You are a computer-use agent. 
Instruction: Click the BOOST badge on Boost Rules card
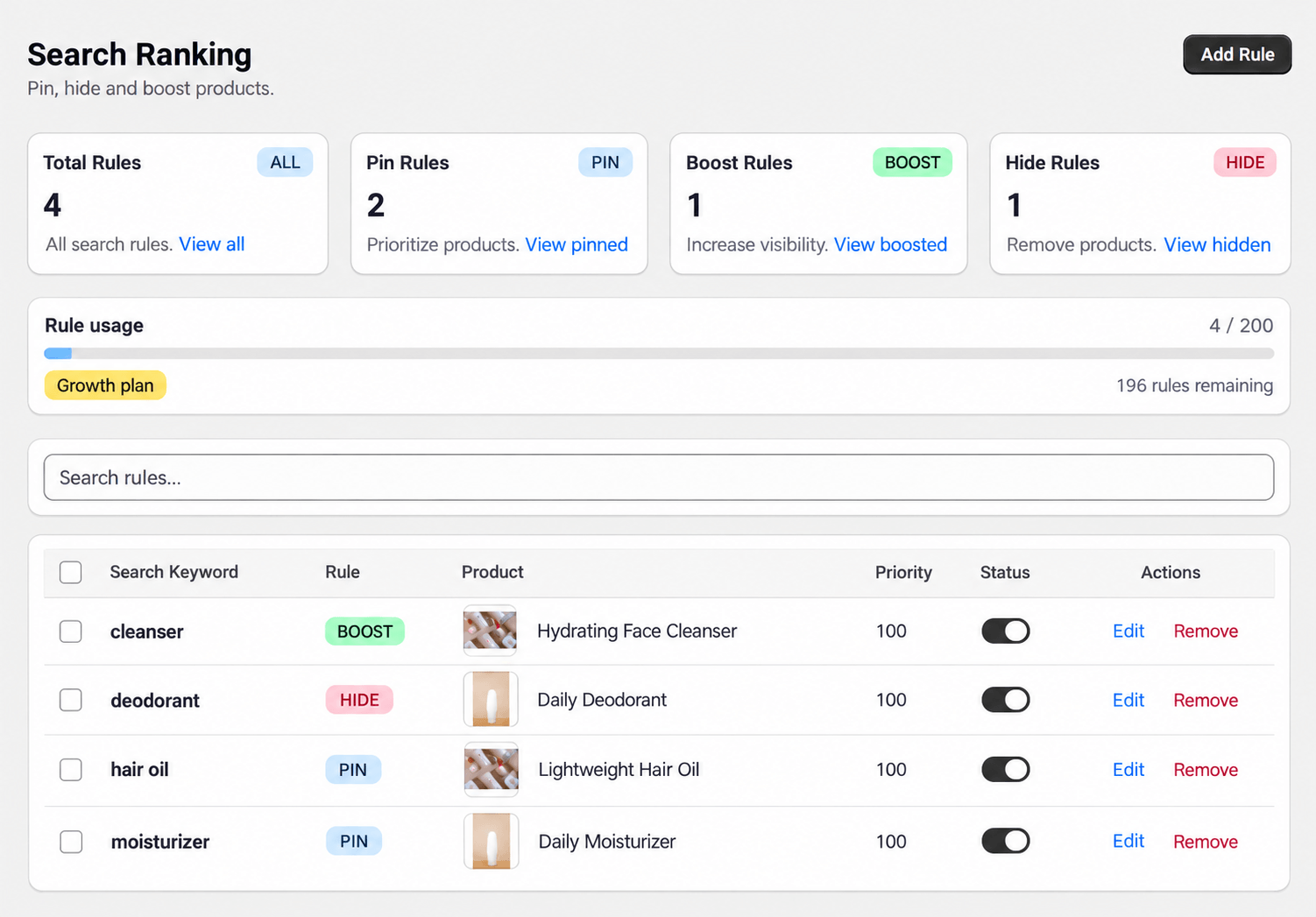912,162
